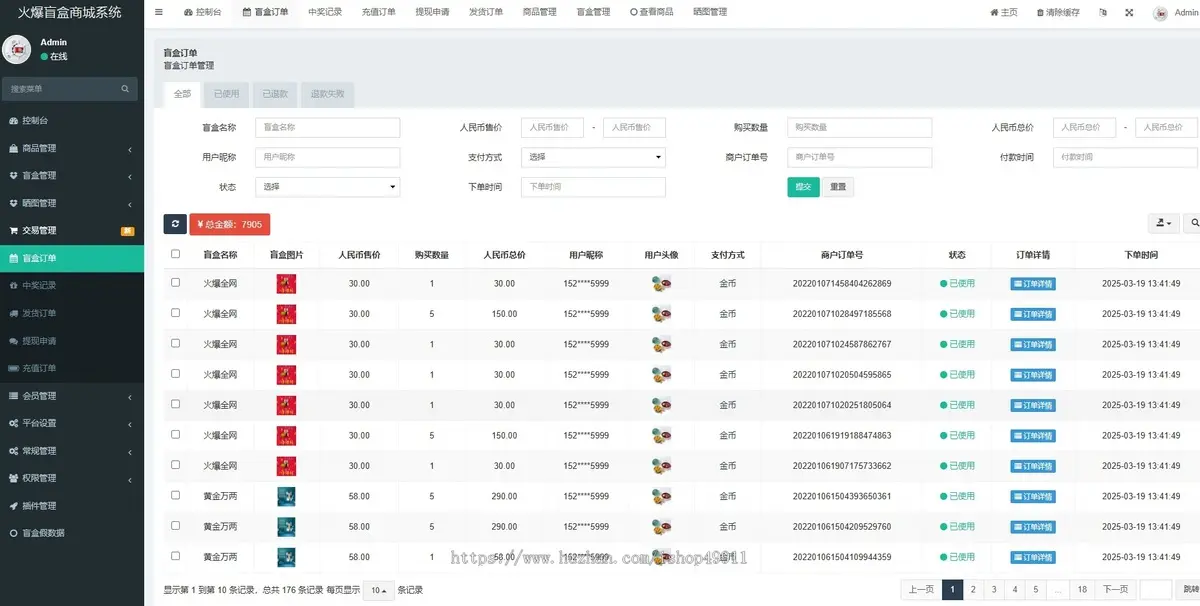Open 中奖记录 in the left sidebar
The width and height of the screenshot is (1200, 606).
point(72,285)
